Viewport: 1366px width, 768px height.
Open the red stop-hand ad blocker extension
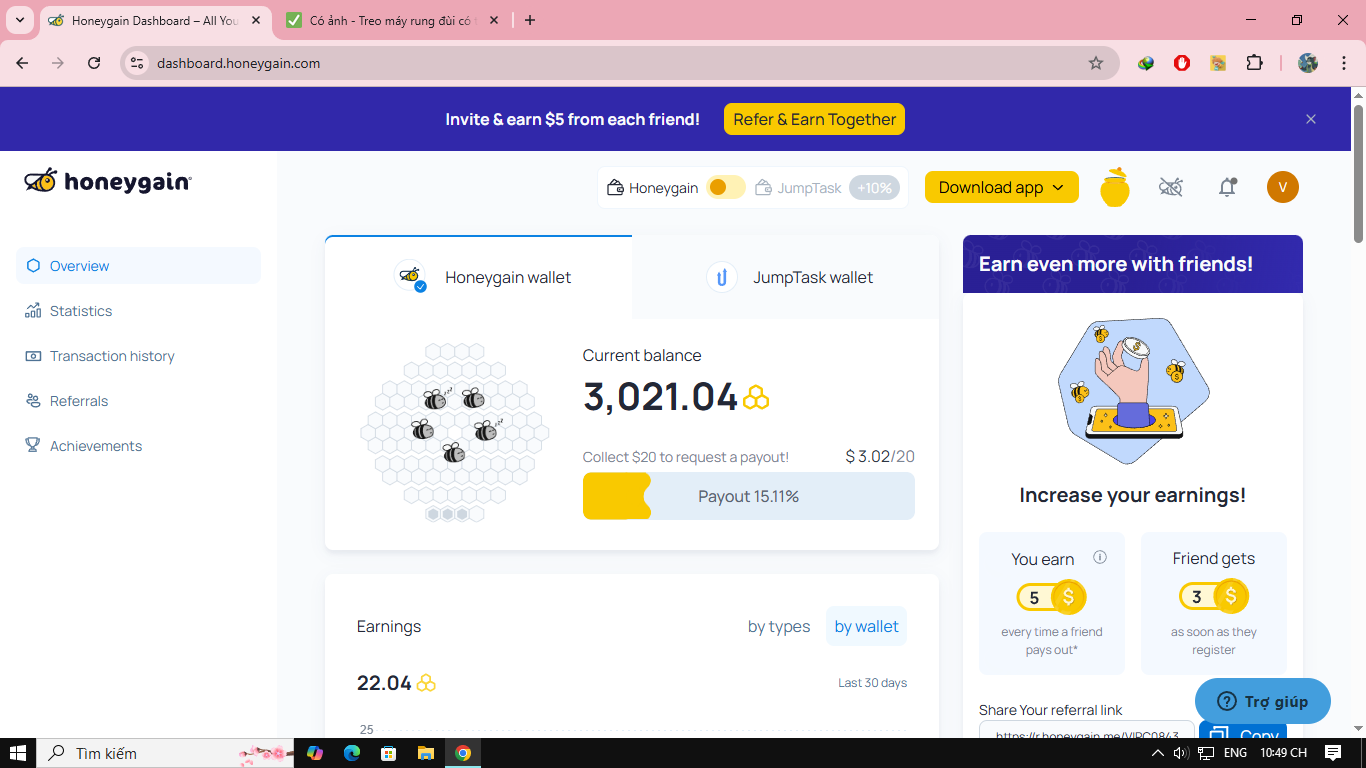[x=1182, y=63]
